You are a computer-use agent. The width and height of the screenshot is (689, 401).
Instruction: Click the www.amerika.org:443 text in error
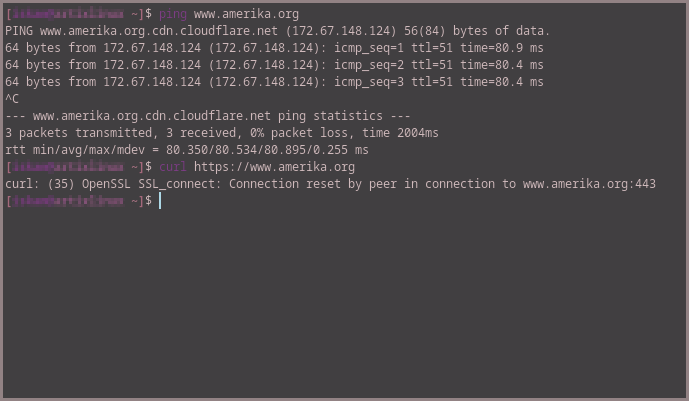pos(589,184)
